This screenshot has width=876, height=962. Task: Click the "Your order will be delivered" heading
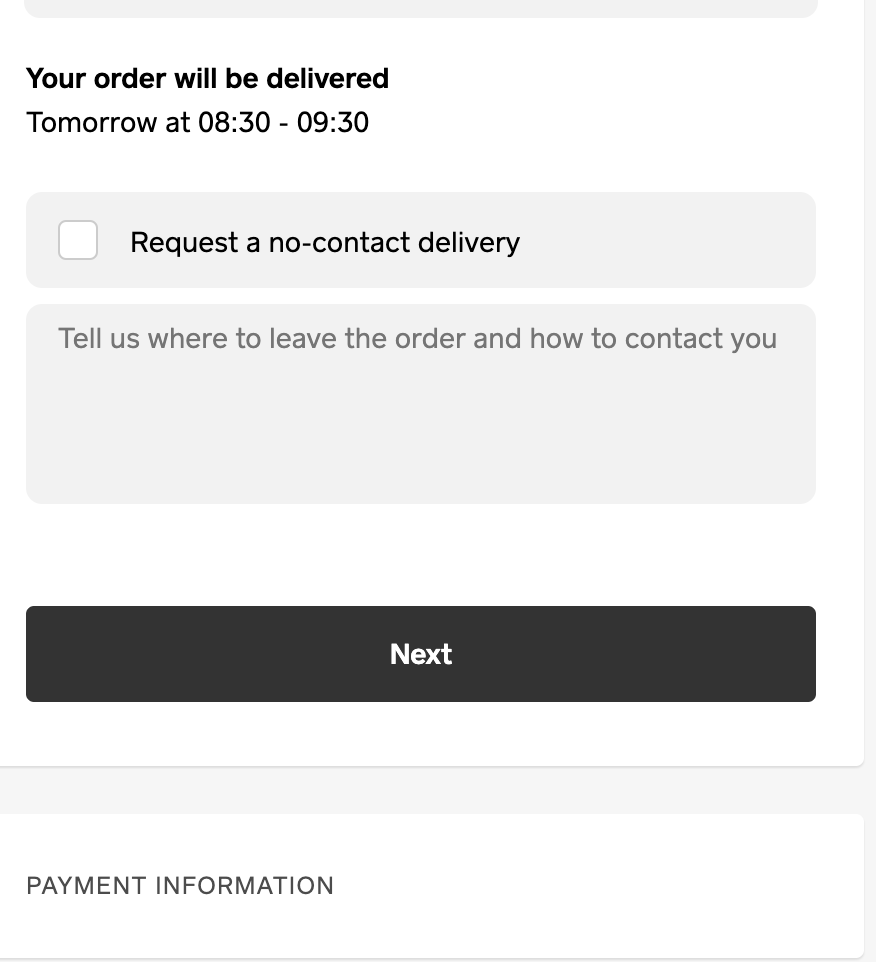(x=207, y=79)
